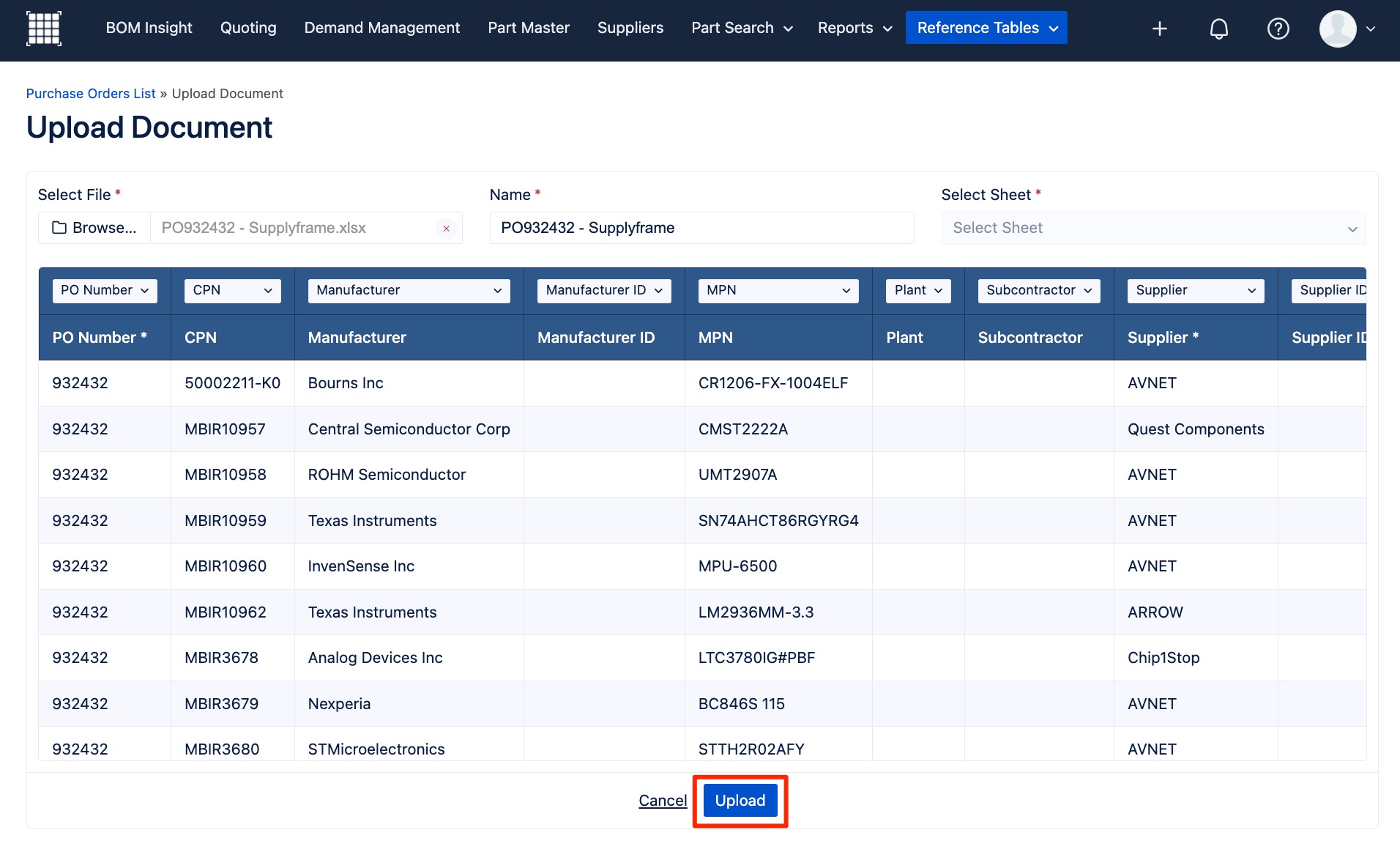
Task: Go to Purchase Orders List breadcrumb
Action: pos(91,94)
